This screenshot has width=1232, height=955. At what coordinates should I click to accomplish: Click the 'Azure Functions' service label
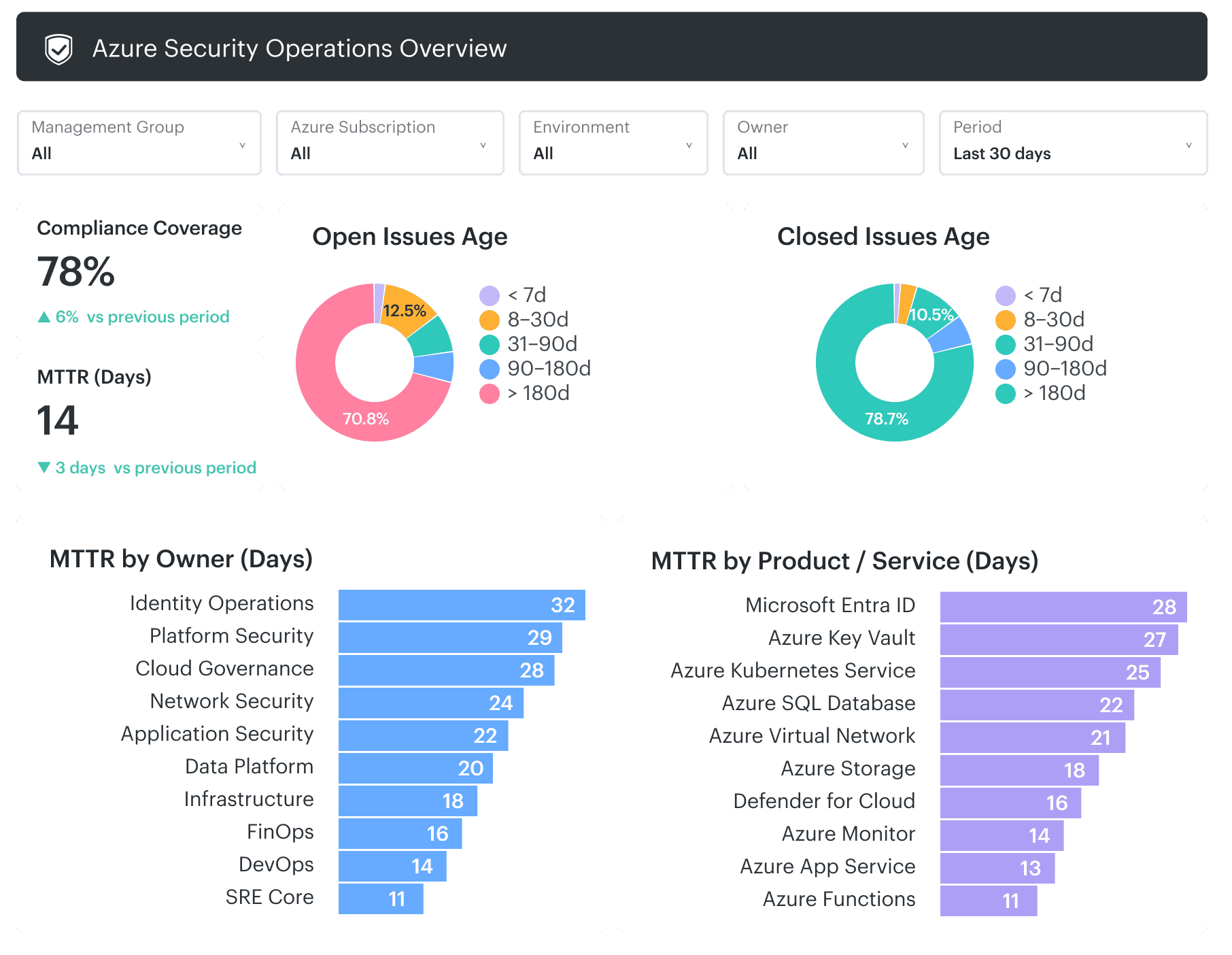tap(839, 899)
